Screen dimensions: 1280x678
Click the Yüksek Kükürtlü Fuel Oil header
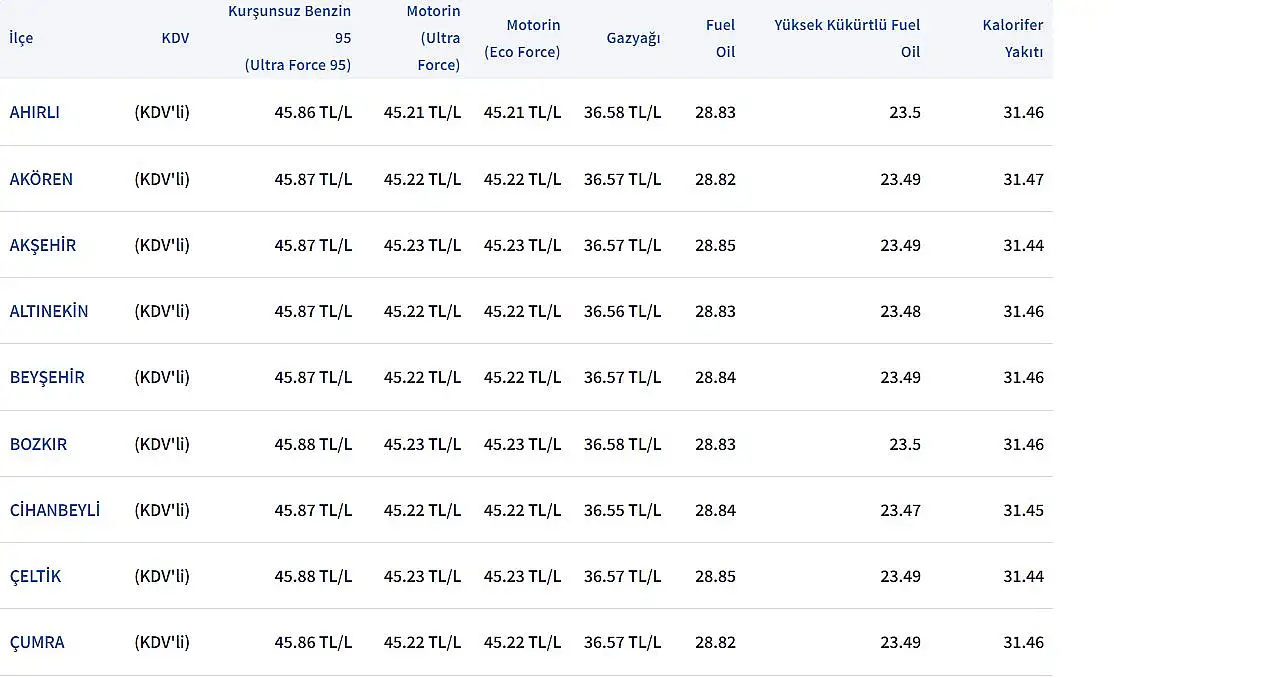pos(848,38)
